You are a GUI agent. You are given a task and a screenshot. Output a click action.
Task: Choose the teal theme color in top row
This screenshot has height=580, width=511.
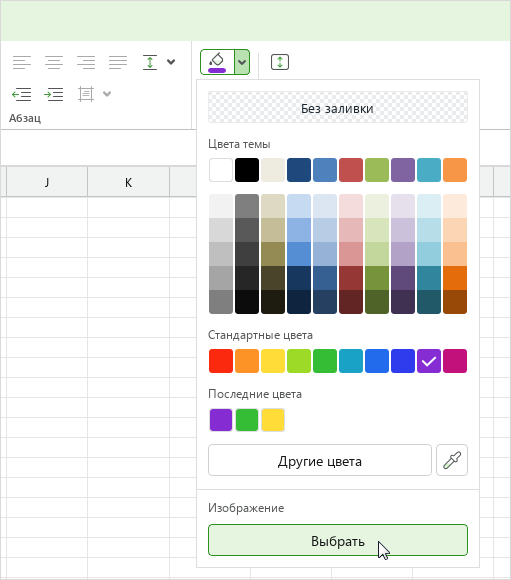(429, 170)
